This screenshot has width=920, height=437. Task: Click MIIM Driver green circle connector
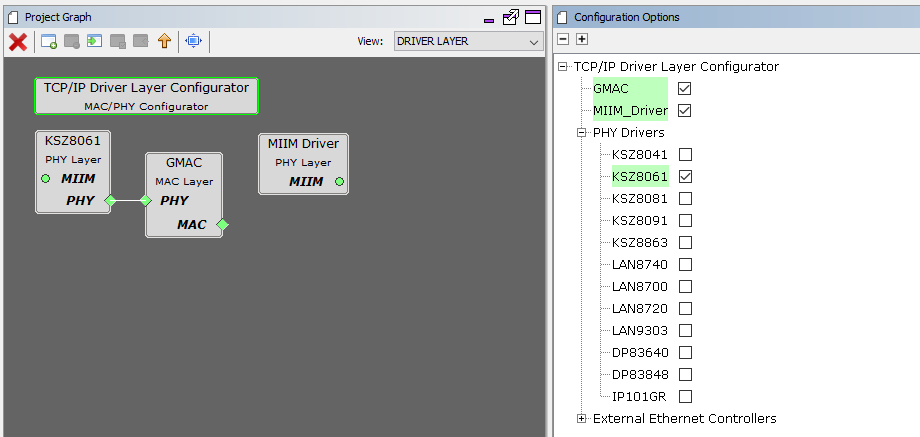pyautogui.click(x=339, y=182)
